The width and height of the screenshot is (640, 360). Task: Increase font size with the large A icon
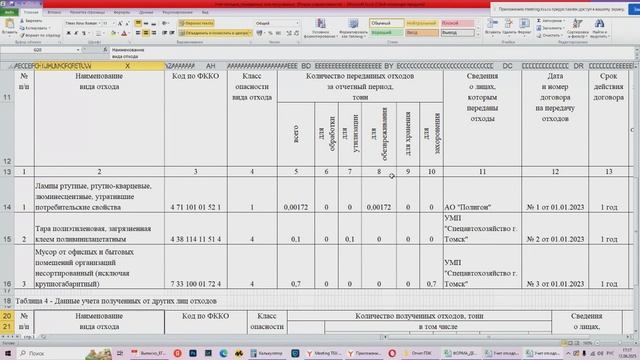click(120, 23)
